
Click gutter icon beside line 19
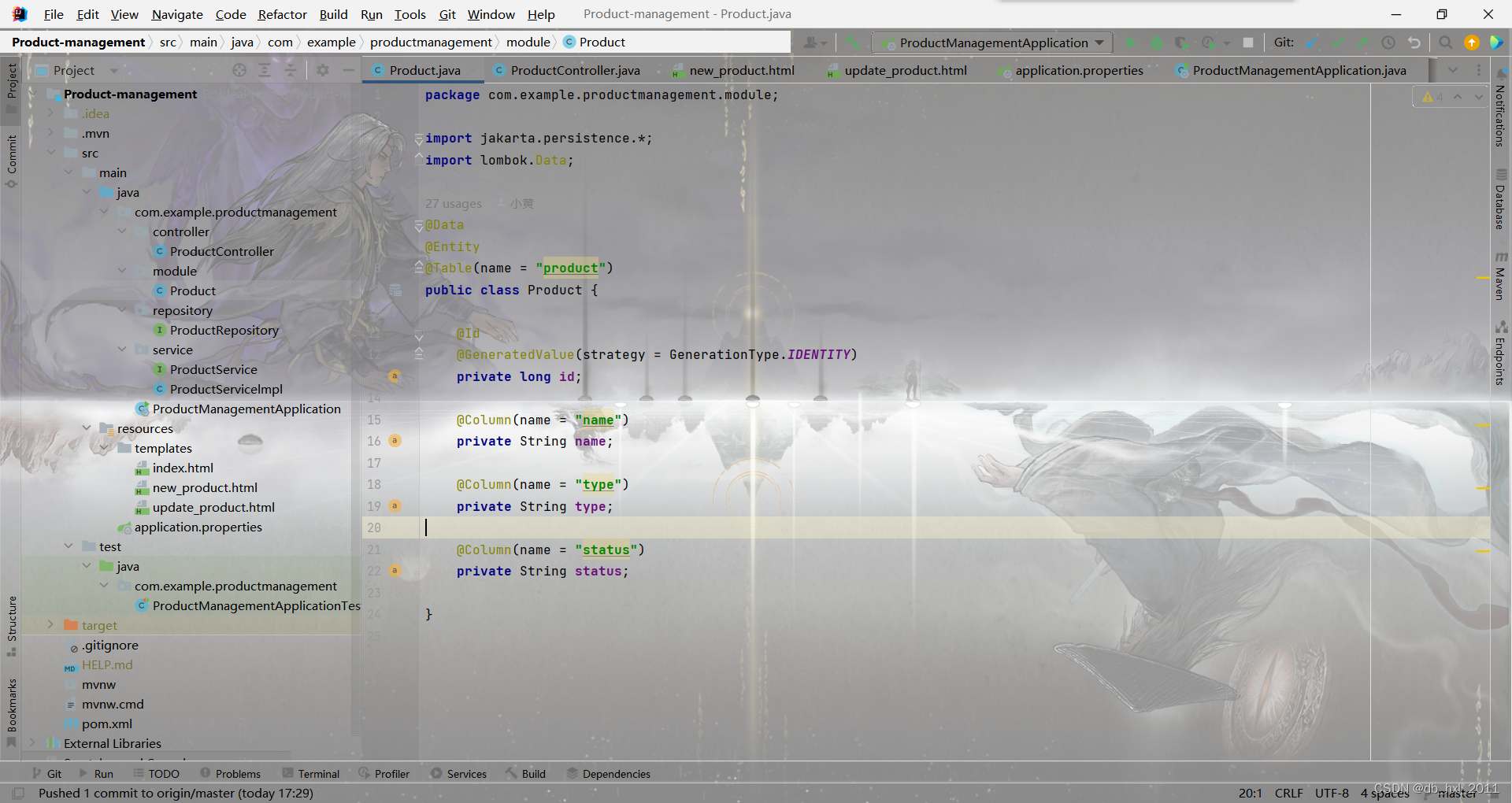pos(395,506)
